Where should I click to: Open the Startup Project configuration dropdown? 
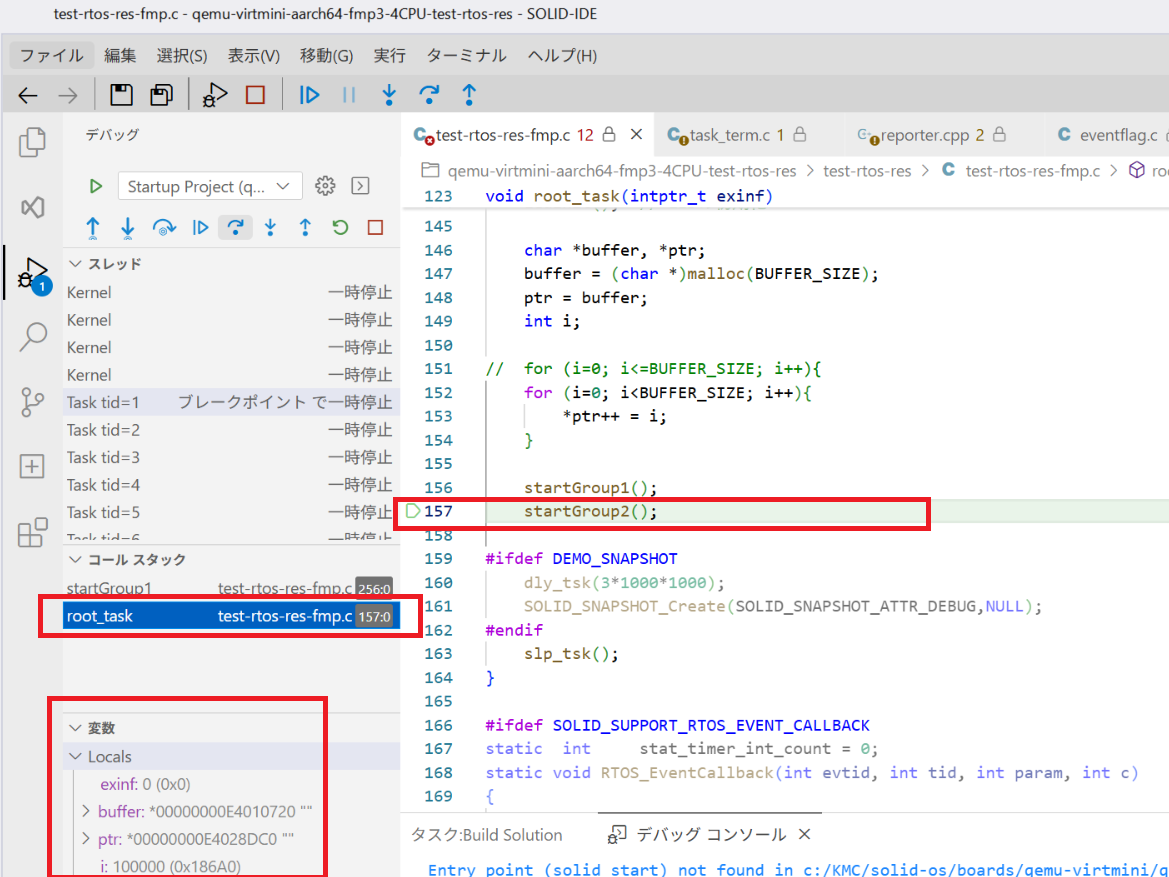pos(209,186)
